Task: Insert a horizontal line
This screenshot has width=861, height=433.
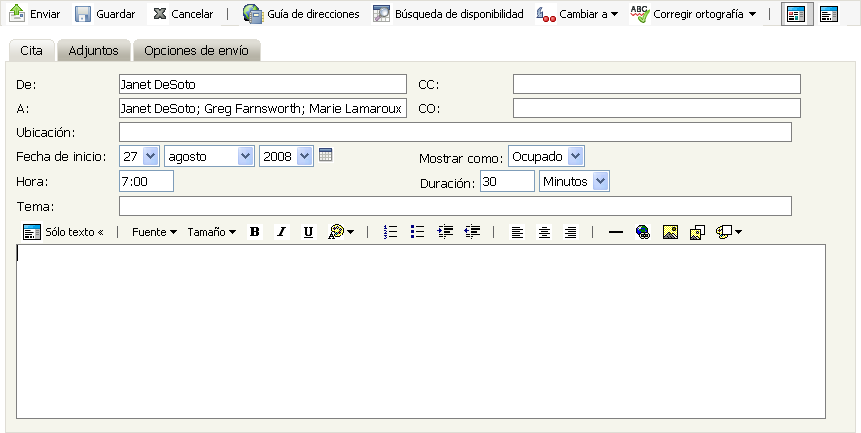Action: pos(616,232)
